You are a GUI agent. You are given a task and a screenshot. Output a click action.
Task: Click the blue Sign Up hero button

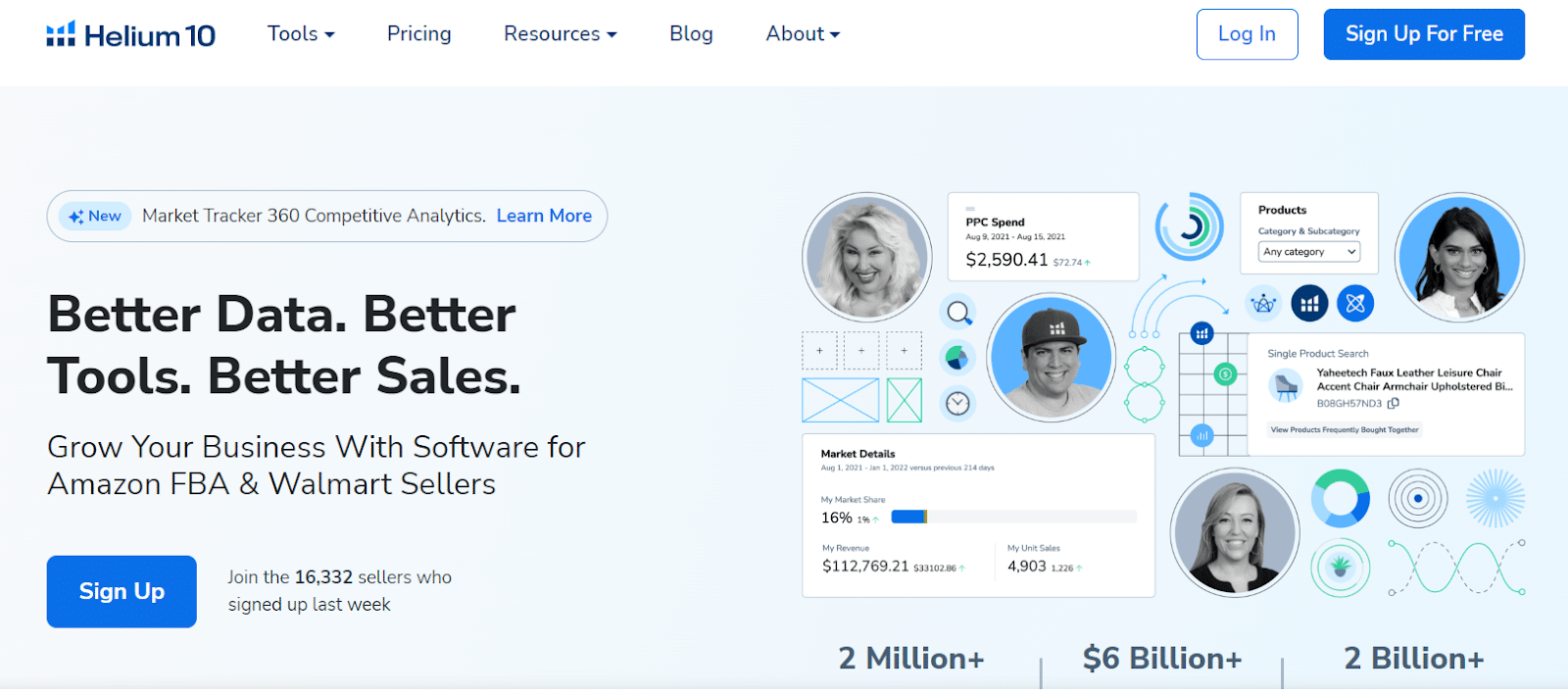point(122,592)
